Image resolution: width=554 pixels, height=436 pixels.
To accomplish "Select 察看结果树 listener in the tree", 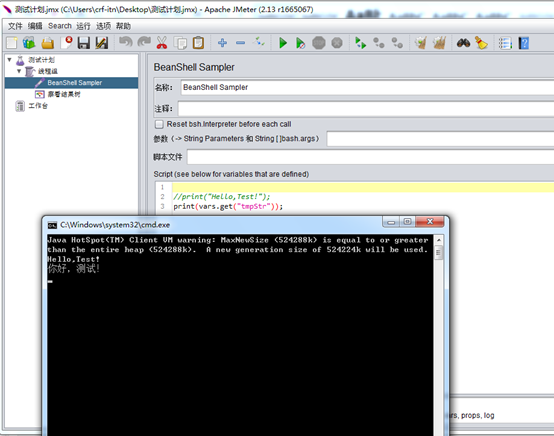I will 64,94.
